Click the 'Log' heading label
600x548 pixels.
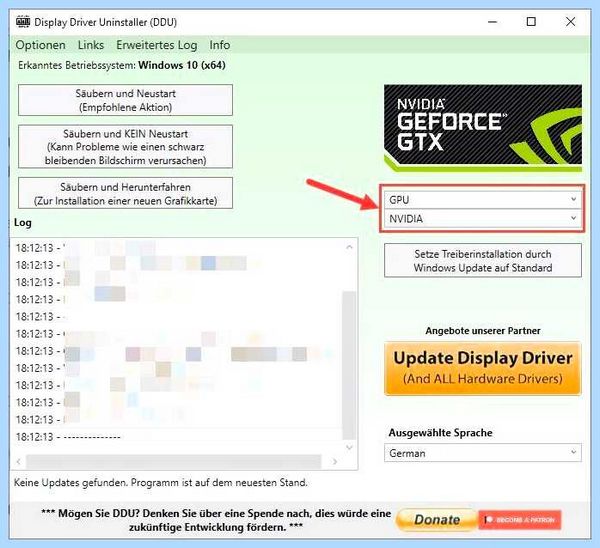coord(23,222)
